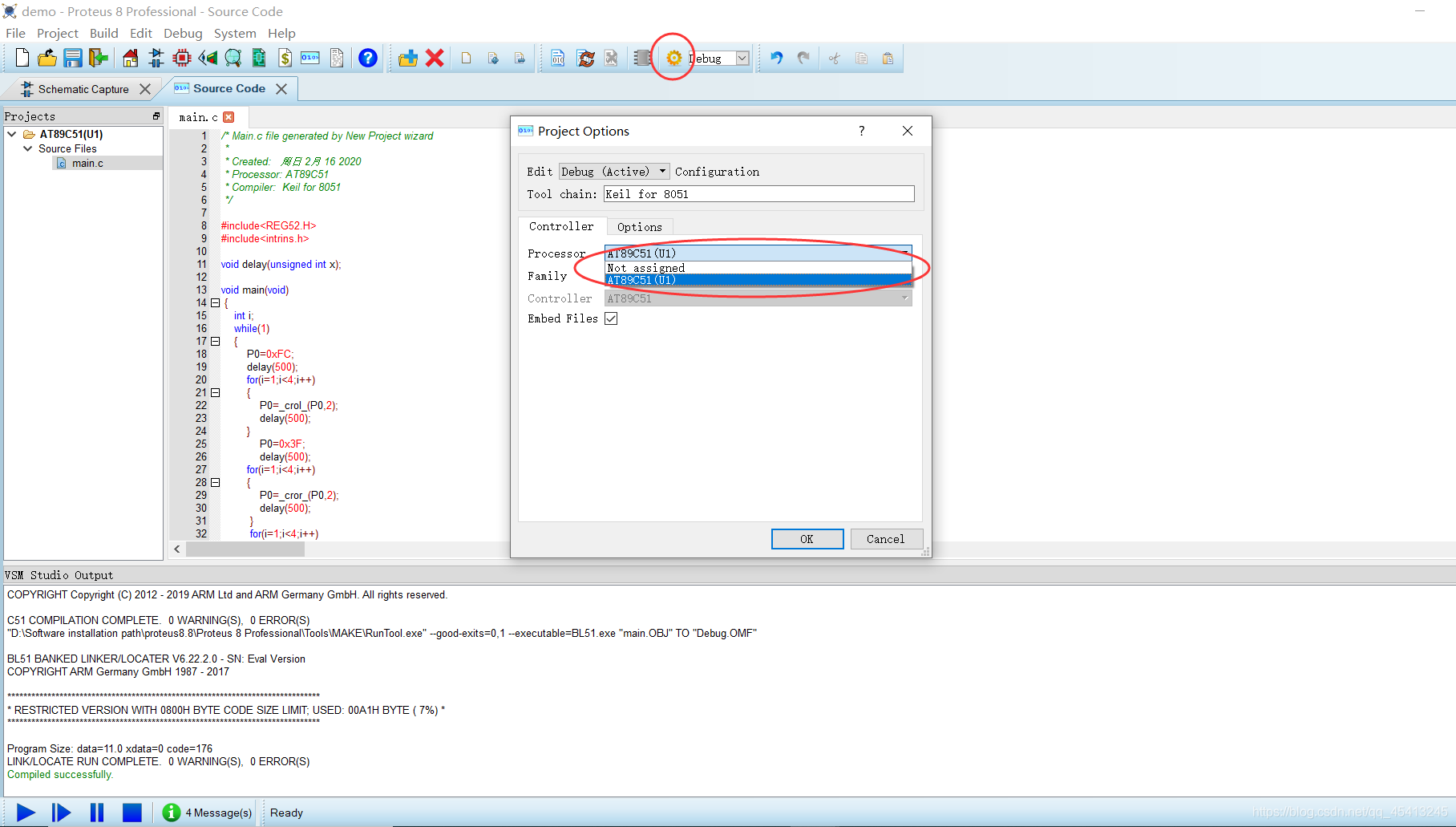
Task: Collapse code fold at line 21
Action: coord(215,393)
